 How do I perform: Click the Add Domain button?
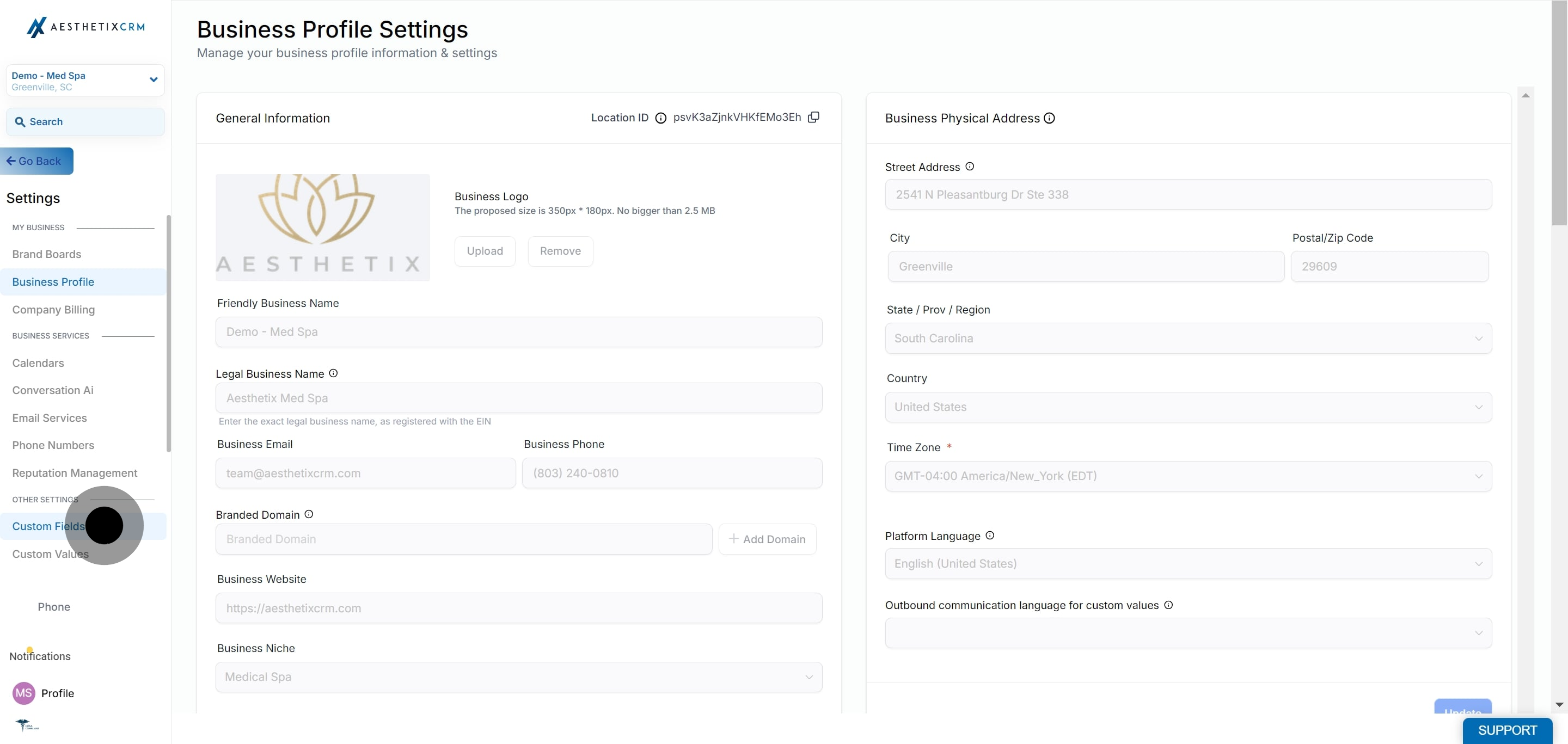[x=768, y=539]
